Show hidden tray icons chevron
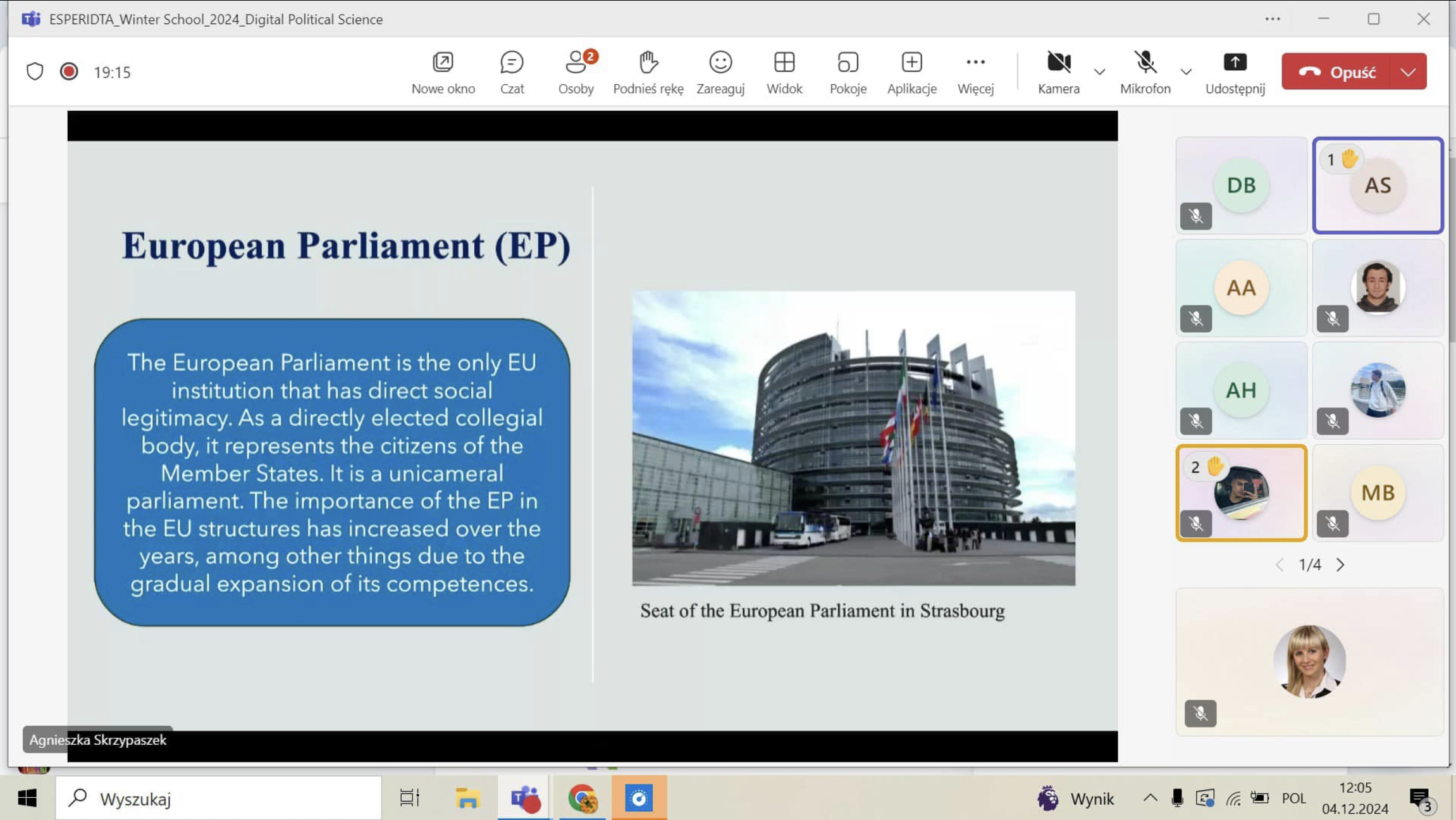The image size is (1456, 820). pyautogui.click(x=1150, y=798)
